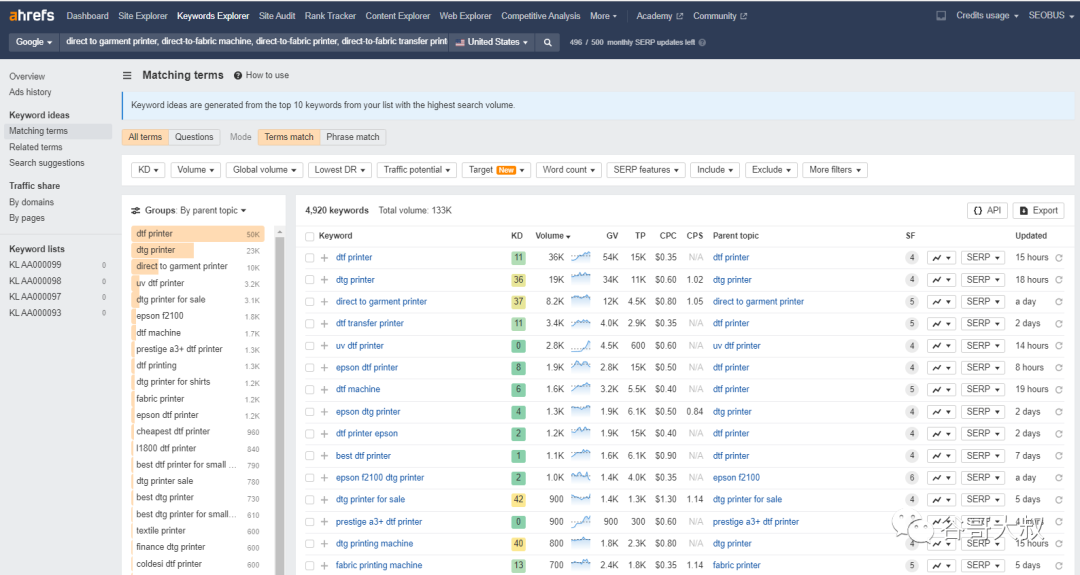Viewport: 1080px width, 575px height.
Task: Open trend chart button for dtf machine row
Action: coord(941,390)
